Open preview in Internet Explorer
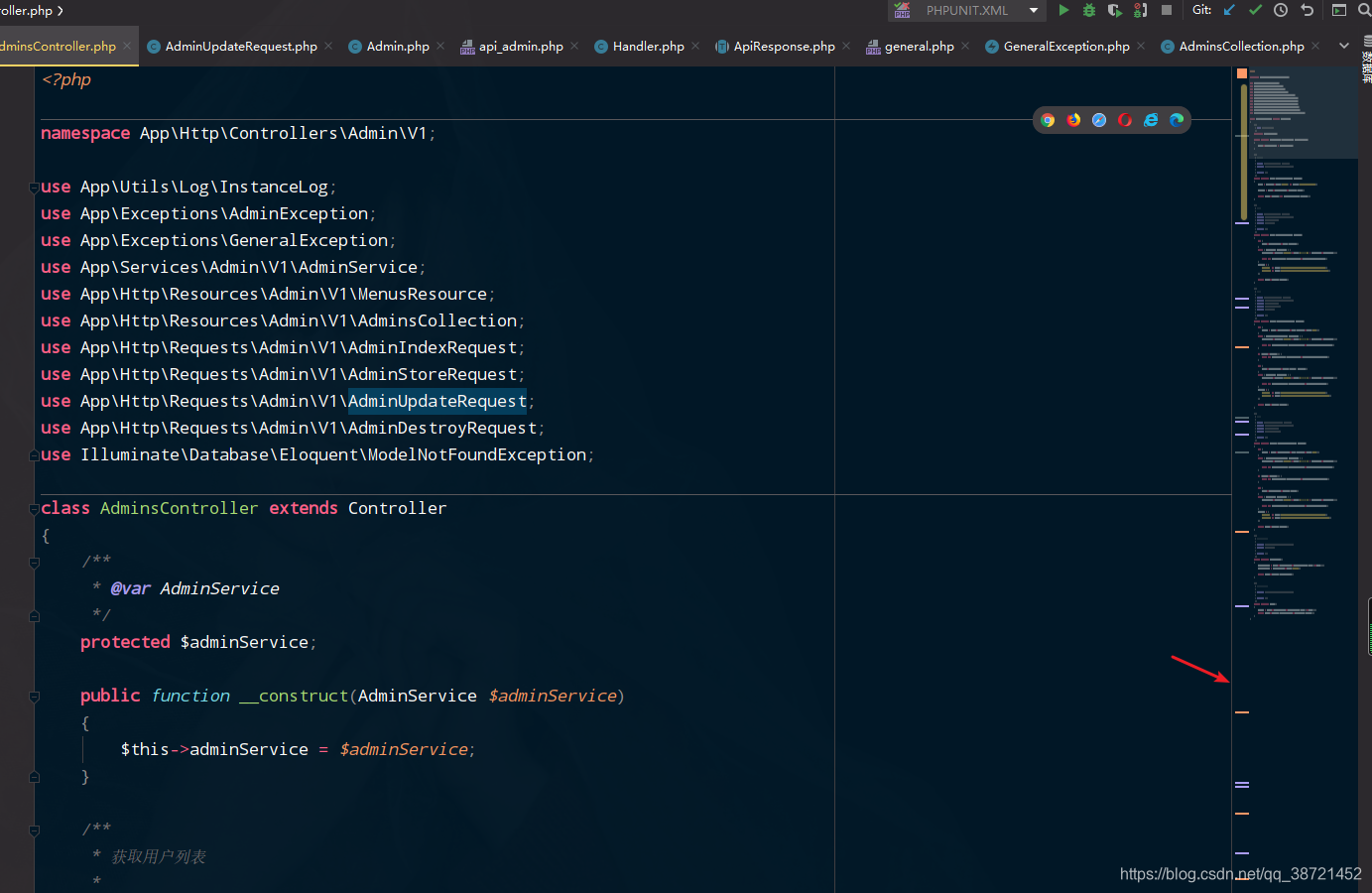The width and height of the screenshot is (1372, 893). point(1151,120)
